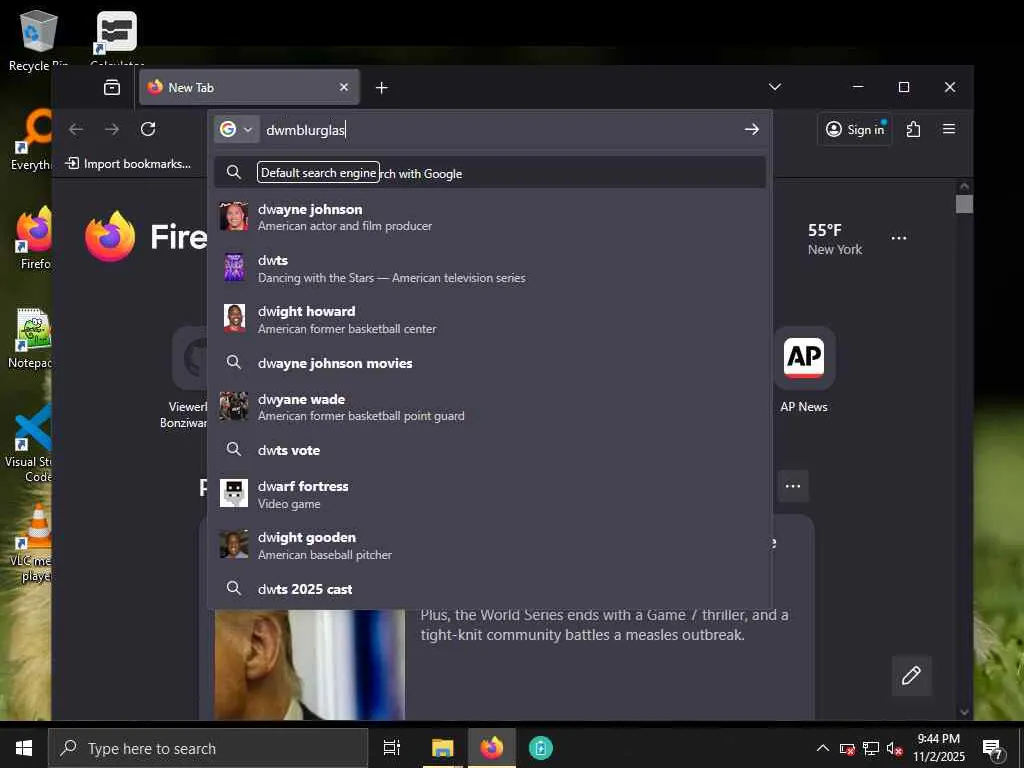This screenshot has height=768, width=1024.
Task: Click the Firefox taskbar icon
Action: click(492, 748)
